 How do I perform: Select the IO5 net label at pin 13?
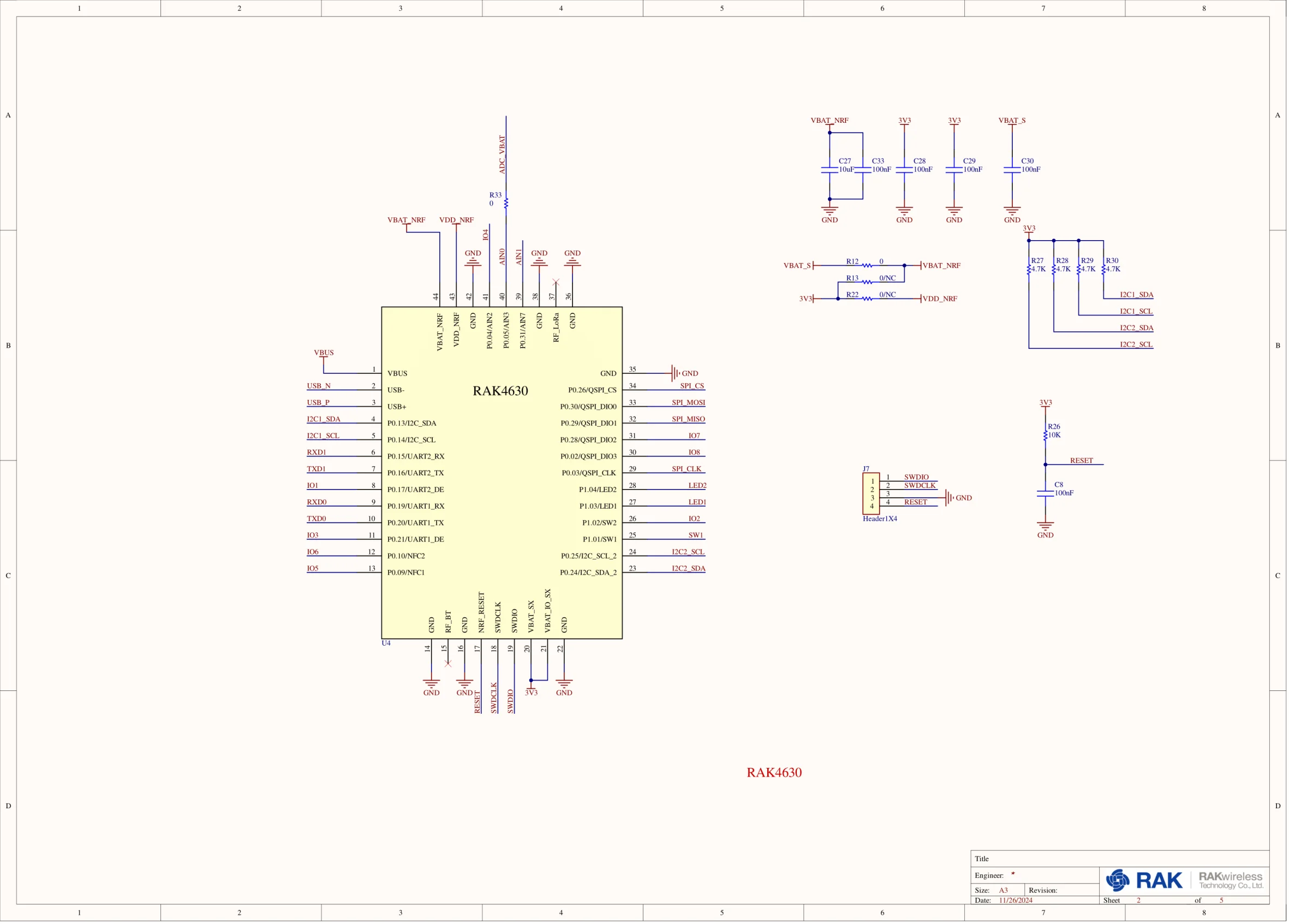pyautogui.click(x=313, y=568)
